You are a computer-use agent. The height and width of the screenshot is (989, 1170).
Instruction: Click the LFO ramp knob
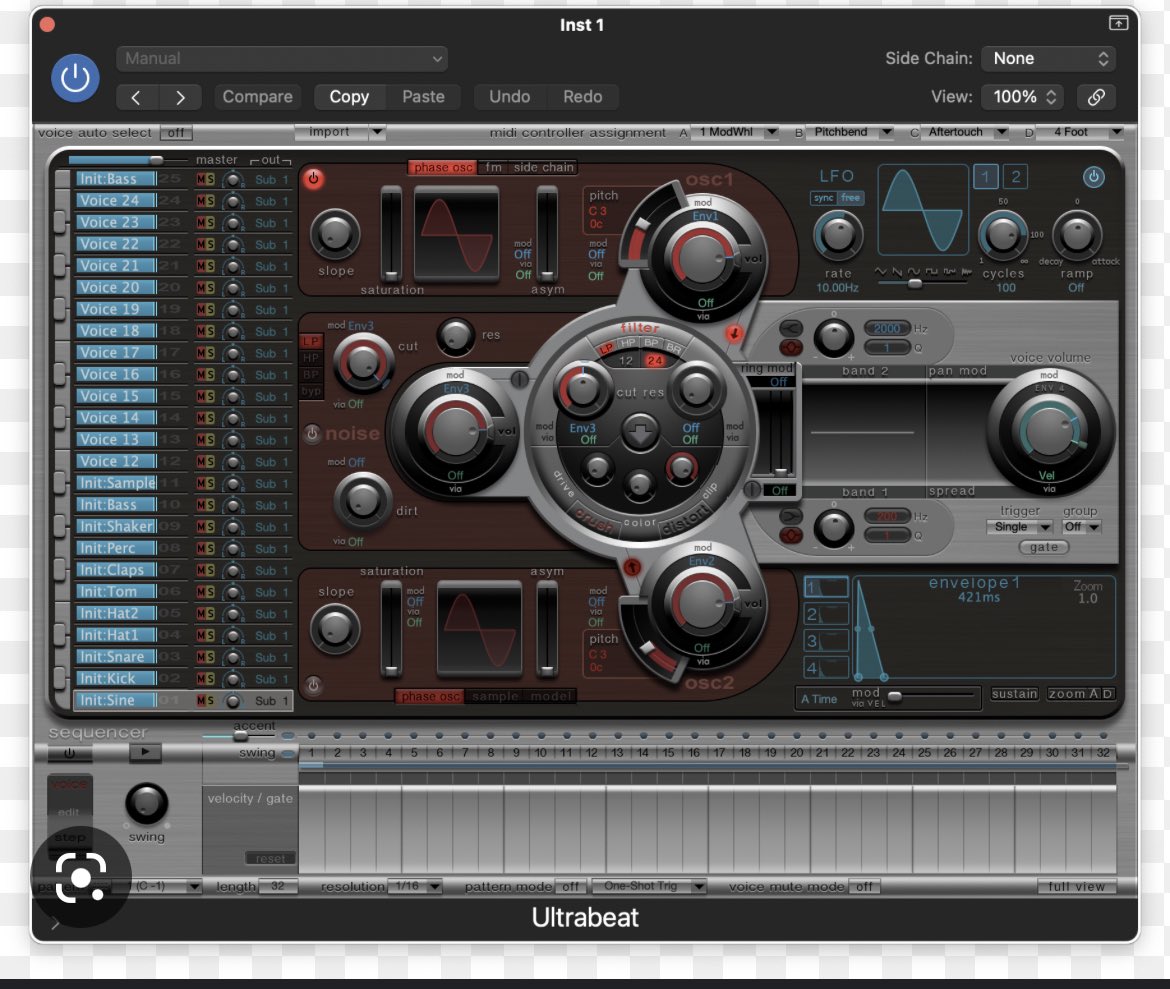(1076, 235)
